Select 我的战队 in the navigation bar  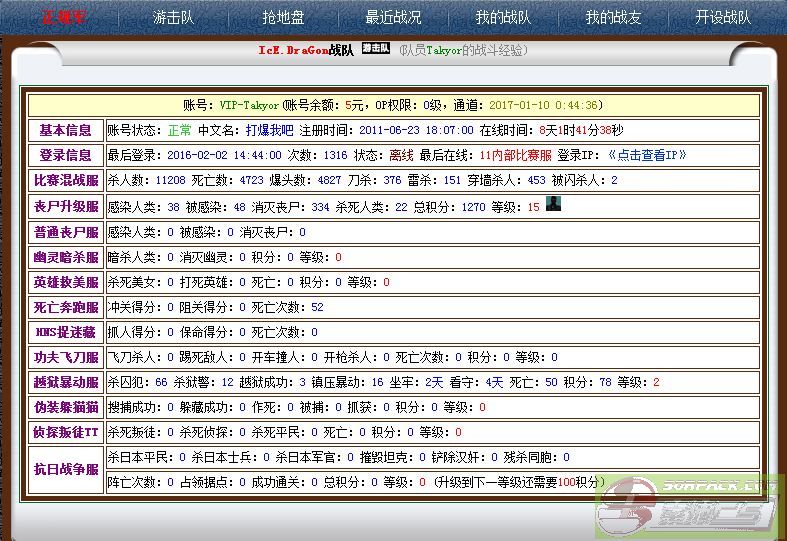[x=503, y=17]
